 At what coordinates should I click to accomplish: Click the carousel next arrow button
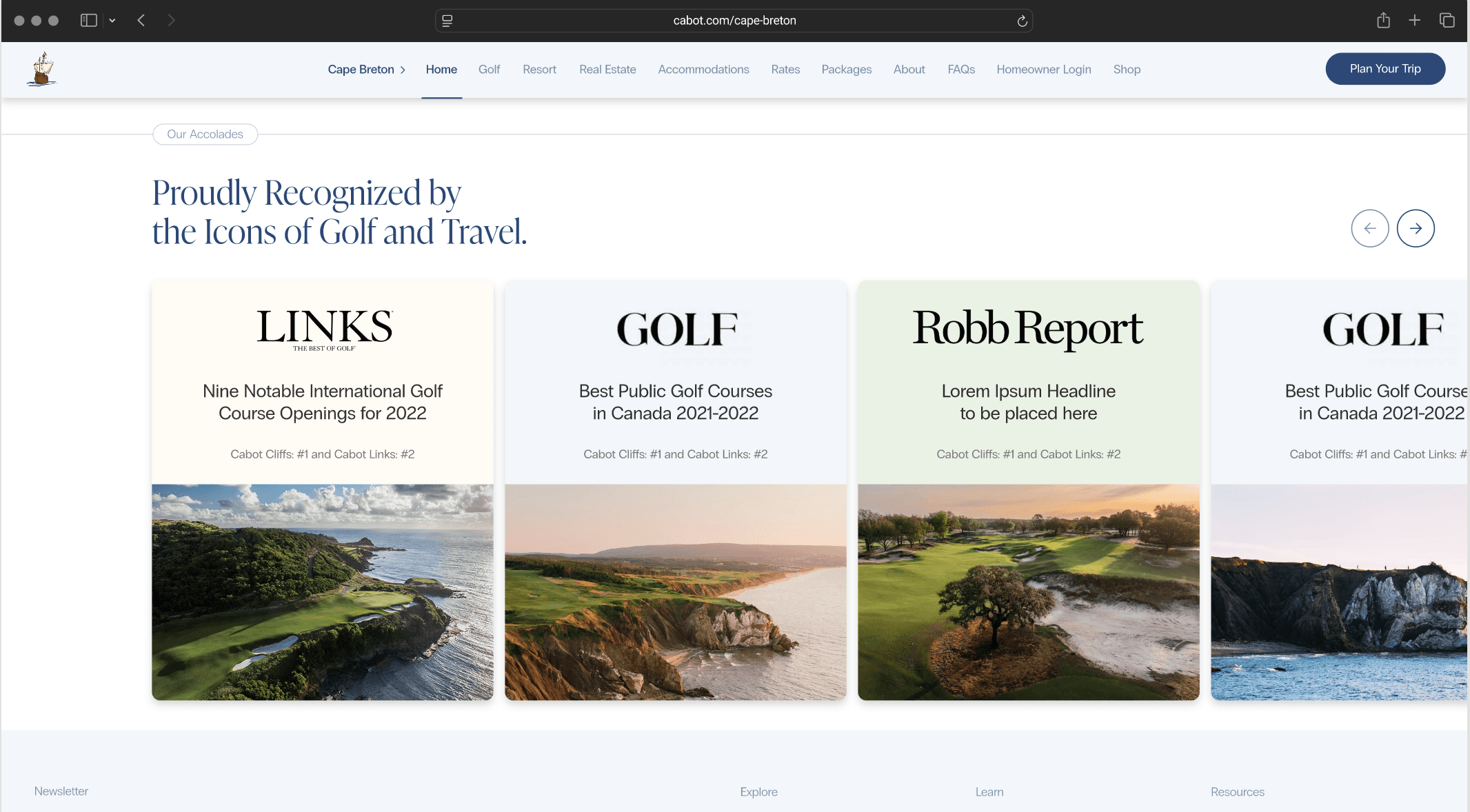tap(1415, 228)
